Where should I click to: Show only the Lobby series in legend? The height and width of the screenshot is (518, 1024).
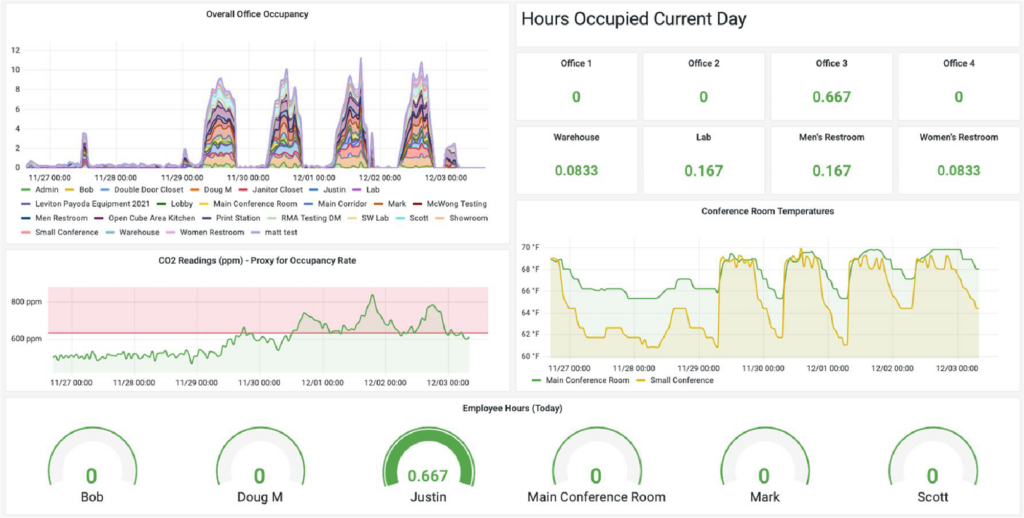click(x=182, y=203)
